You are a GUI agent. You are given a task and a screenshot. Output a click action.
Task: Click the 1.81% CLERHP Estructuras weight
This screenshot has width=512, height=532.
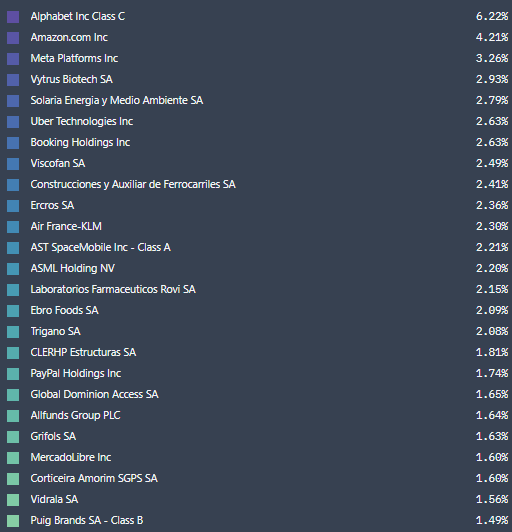click(492, 352)
